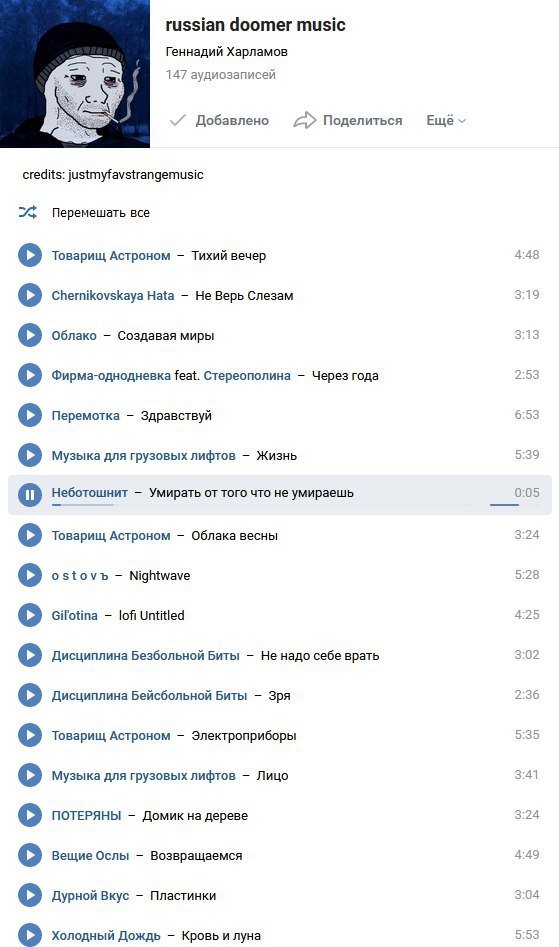
Task: Expand the Ещё dropdown menu
Action: (446, 120)
